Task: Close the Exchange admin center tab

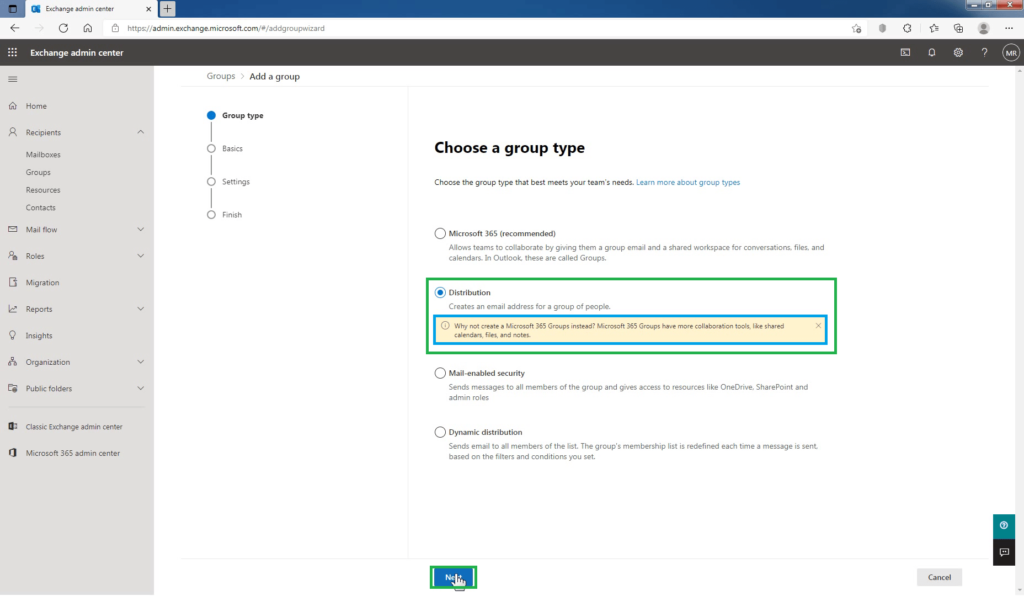Action: (x=148, y=8)
